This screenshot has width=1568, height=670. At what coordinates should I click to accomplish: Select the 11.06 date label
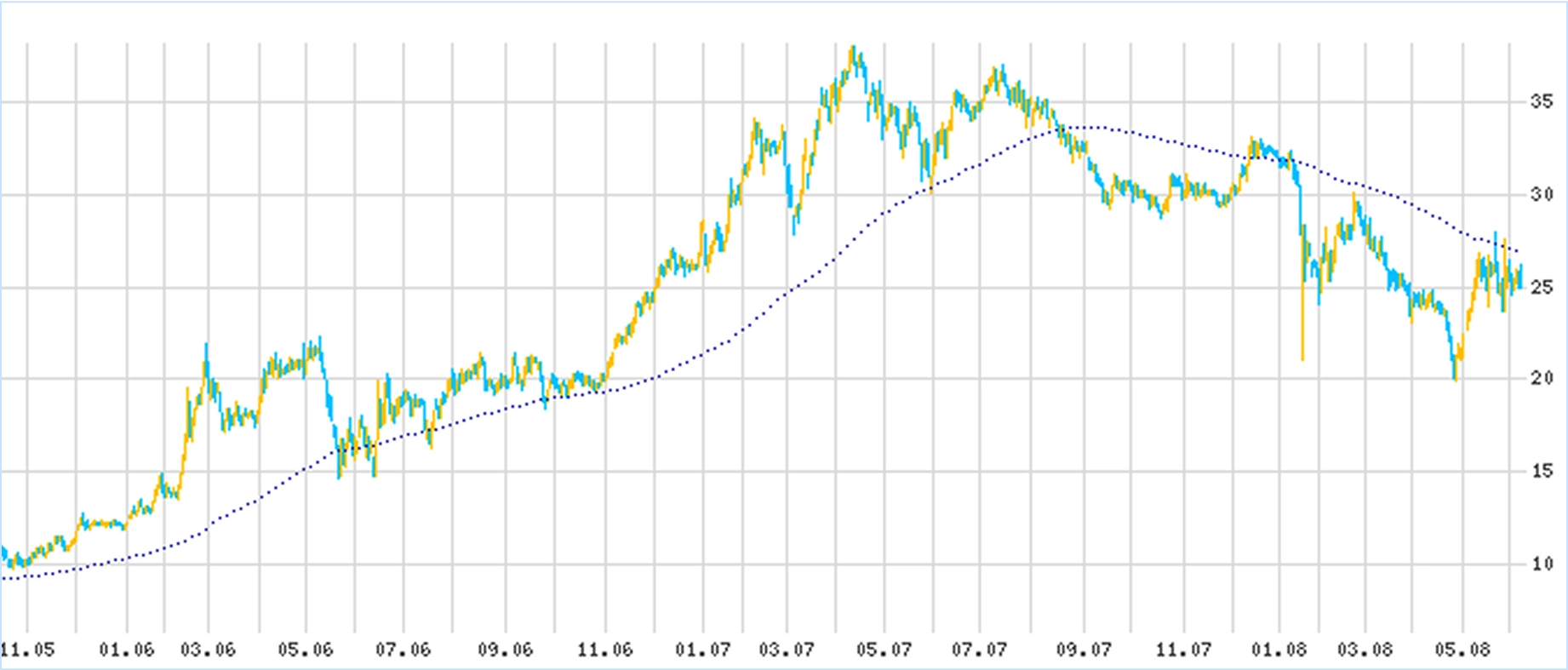click(605, 650)
